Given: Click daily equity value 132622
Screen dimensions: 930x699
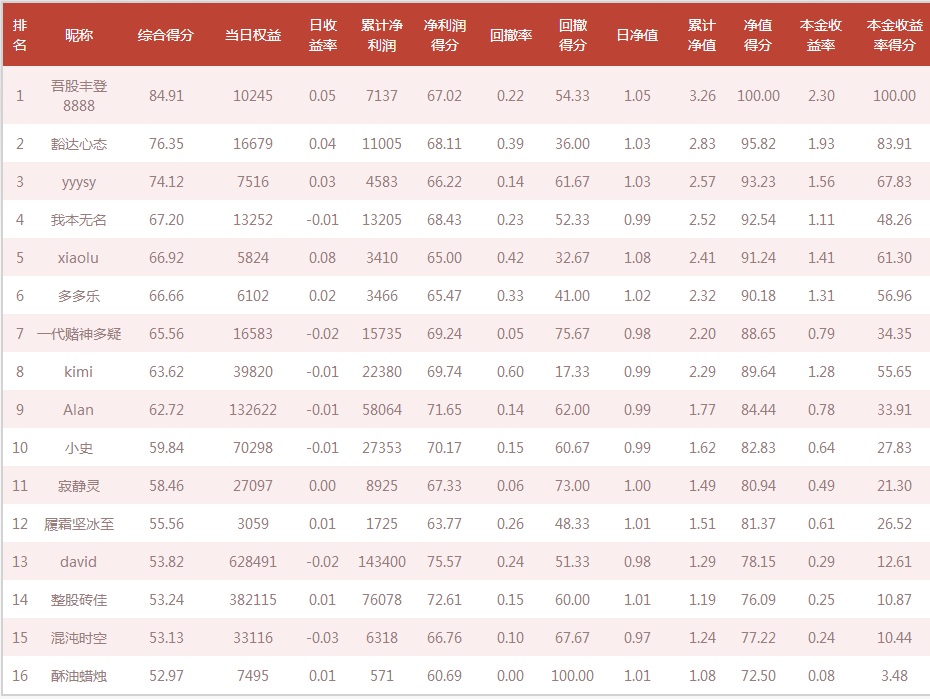Looking at the screenshot, I should 253,409.
